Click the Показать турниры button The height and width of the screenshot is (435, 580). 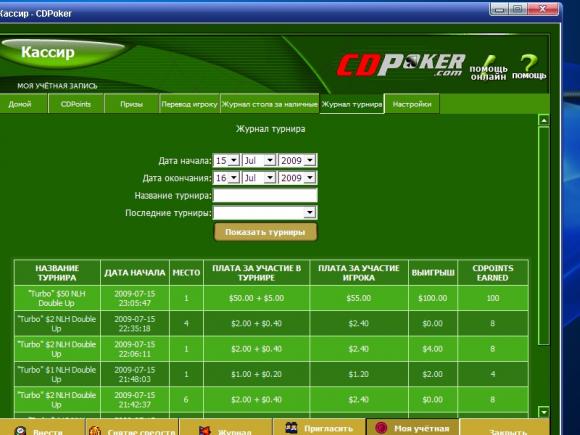point(265,232)
